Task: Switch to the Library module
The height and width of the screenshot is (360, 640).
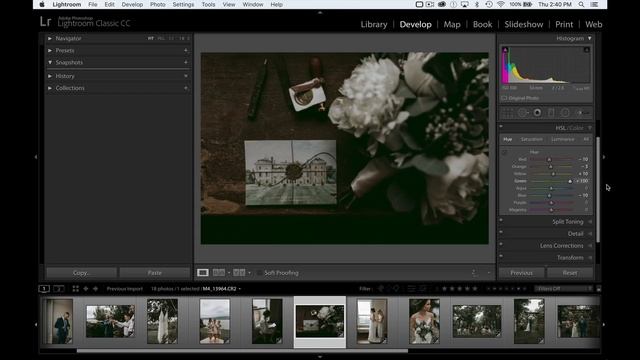Action: [373, 24]
